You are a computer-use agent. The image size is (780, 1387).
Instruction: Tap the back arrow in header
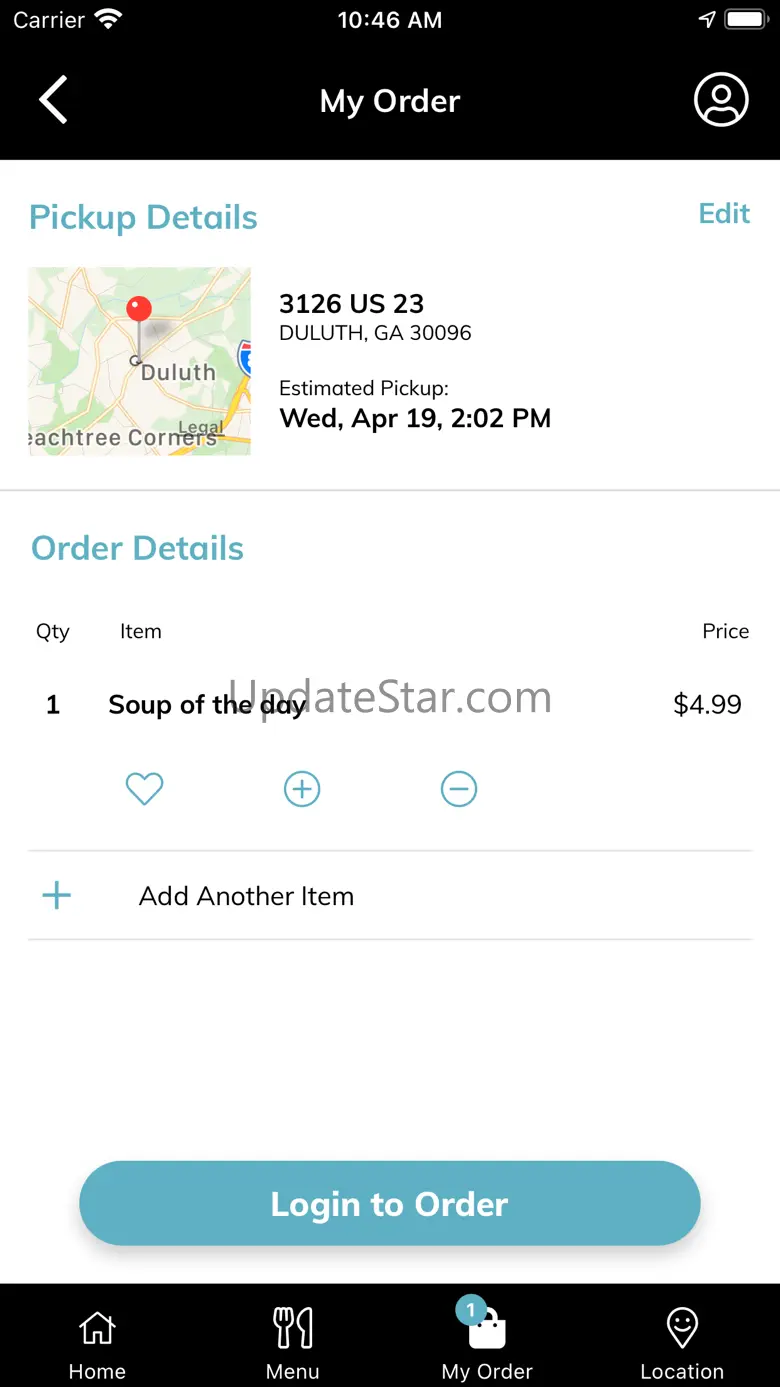click(x=53, y=100)
